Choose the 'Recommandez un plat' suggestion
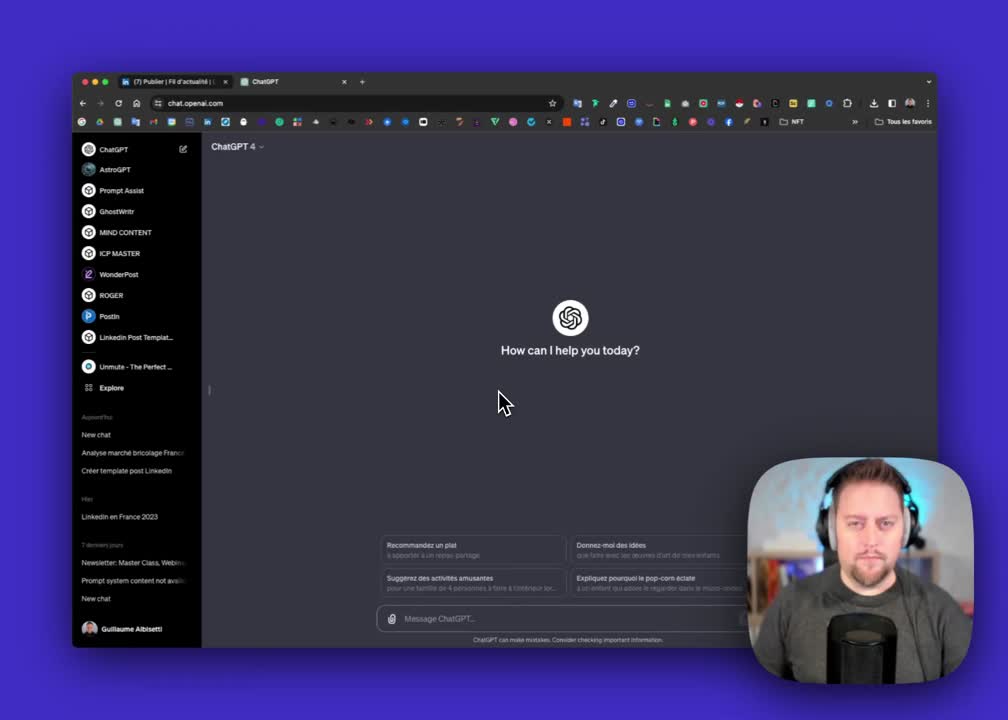The height and width of the screenshot is (720, 1008). pos(472,550)
